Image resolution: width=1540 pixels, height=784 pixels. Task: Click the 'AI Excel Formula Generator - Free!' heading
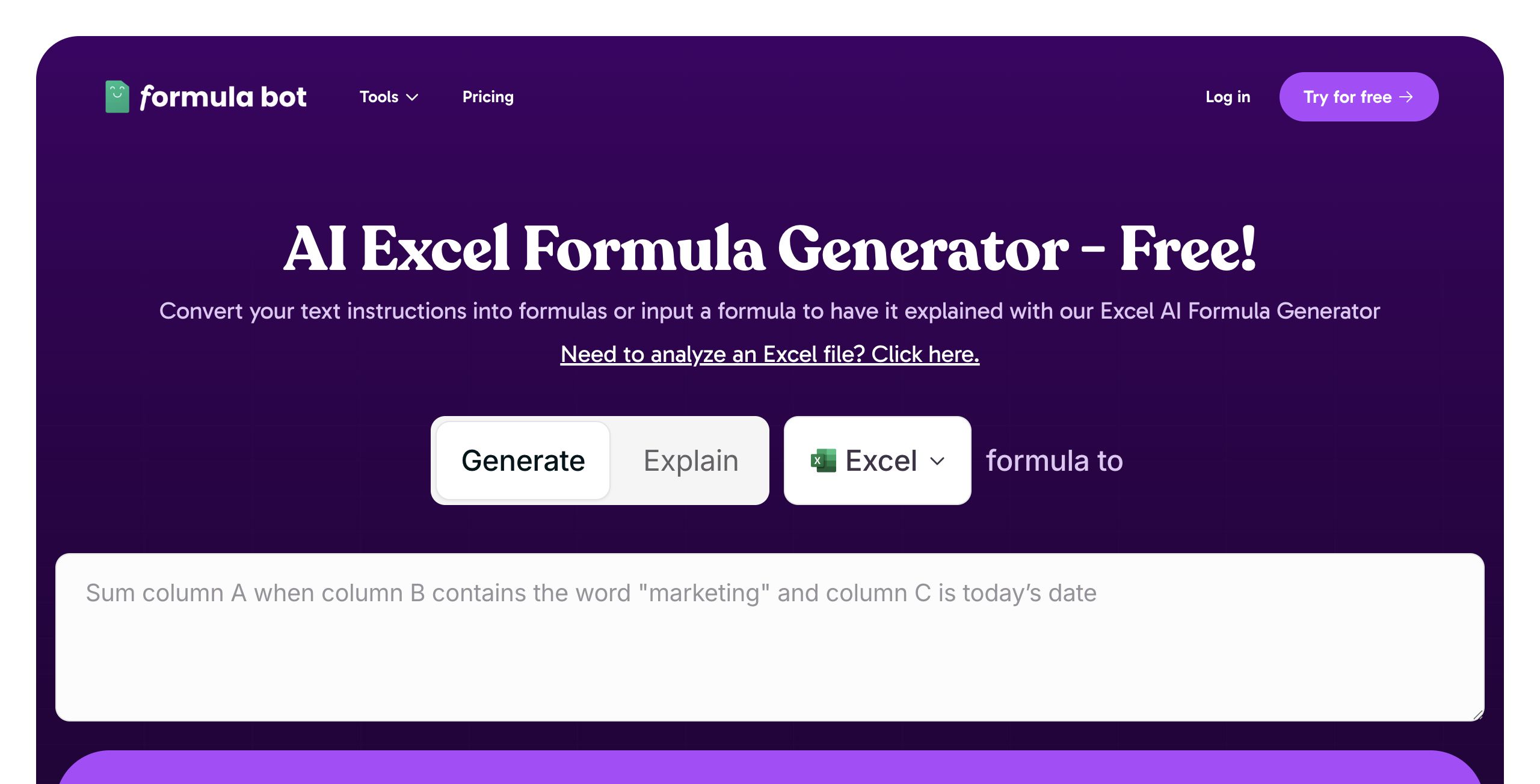pos(770,248)
